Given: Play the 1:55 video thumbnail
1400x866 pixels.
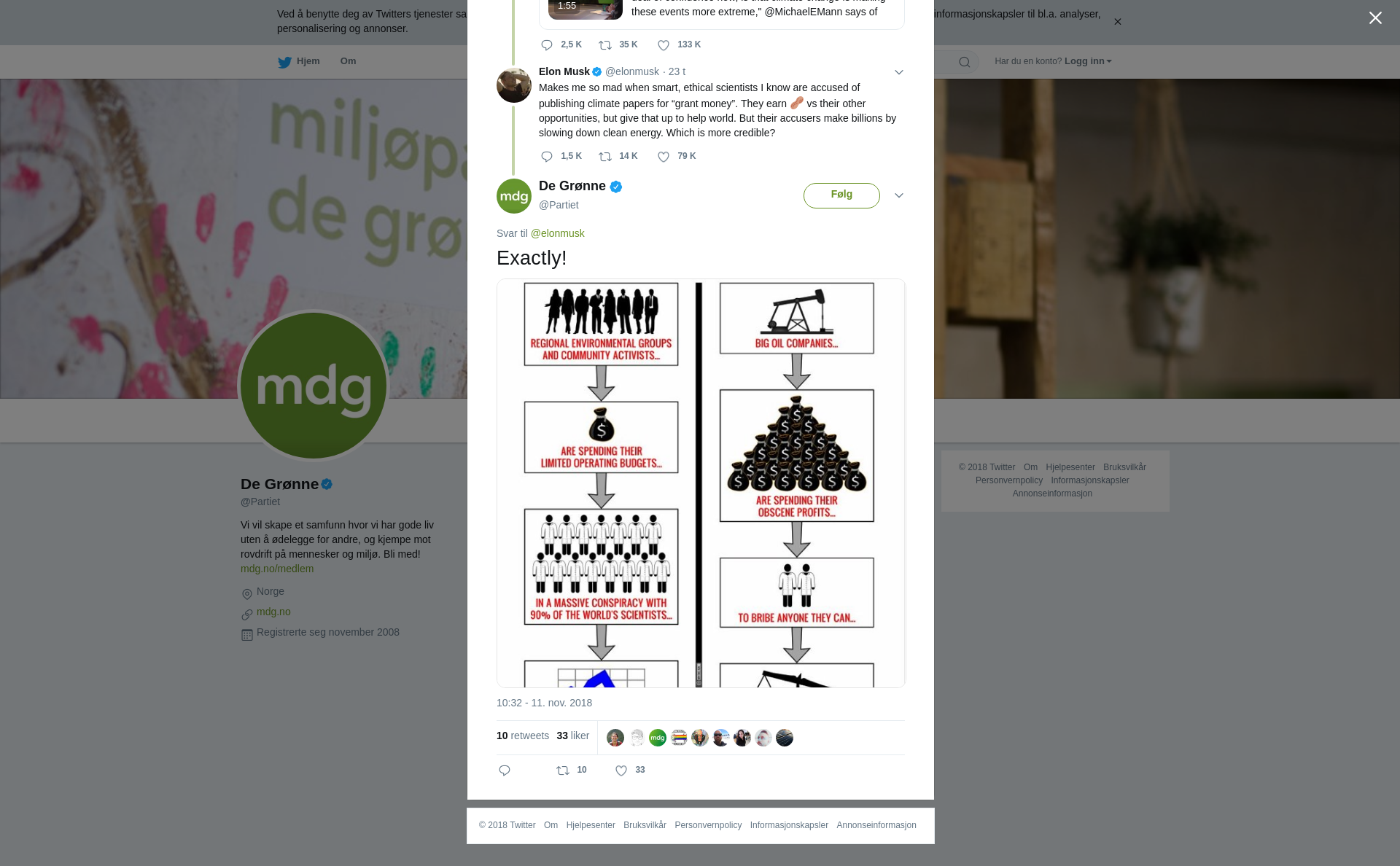Looking at the screenshot, I should click(586, 7).
